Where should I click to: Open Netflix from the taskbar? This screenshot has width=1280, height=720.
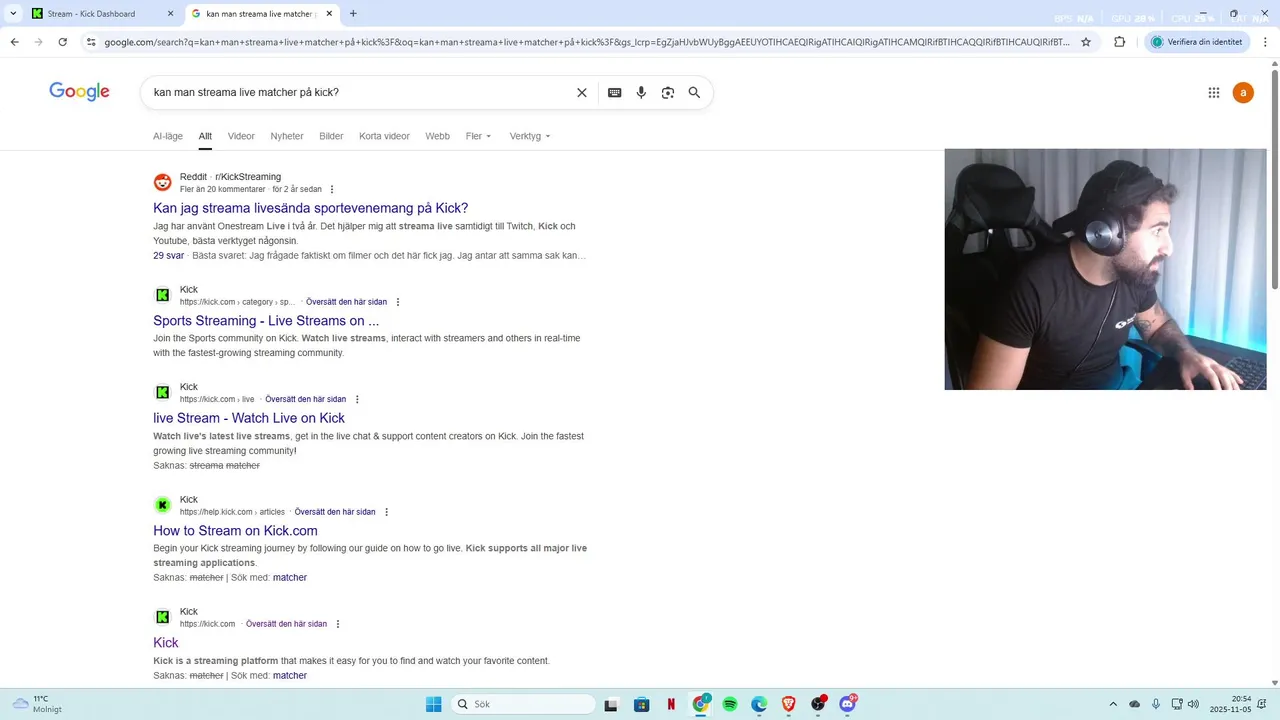[671, 704]
